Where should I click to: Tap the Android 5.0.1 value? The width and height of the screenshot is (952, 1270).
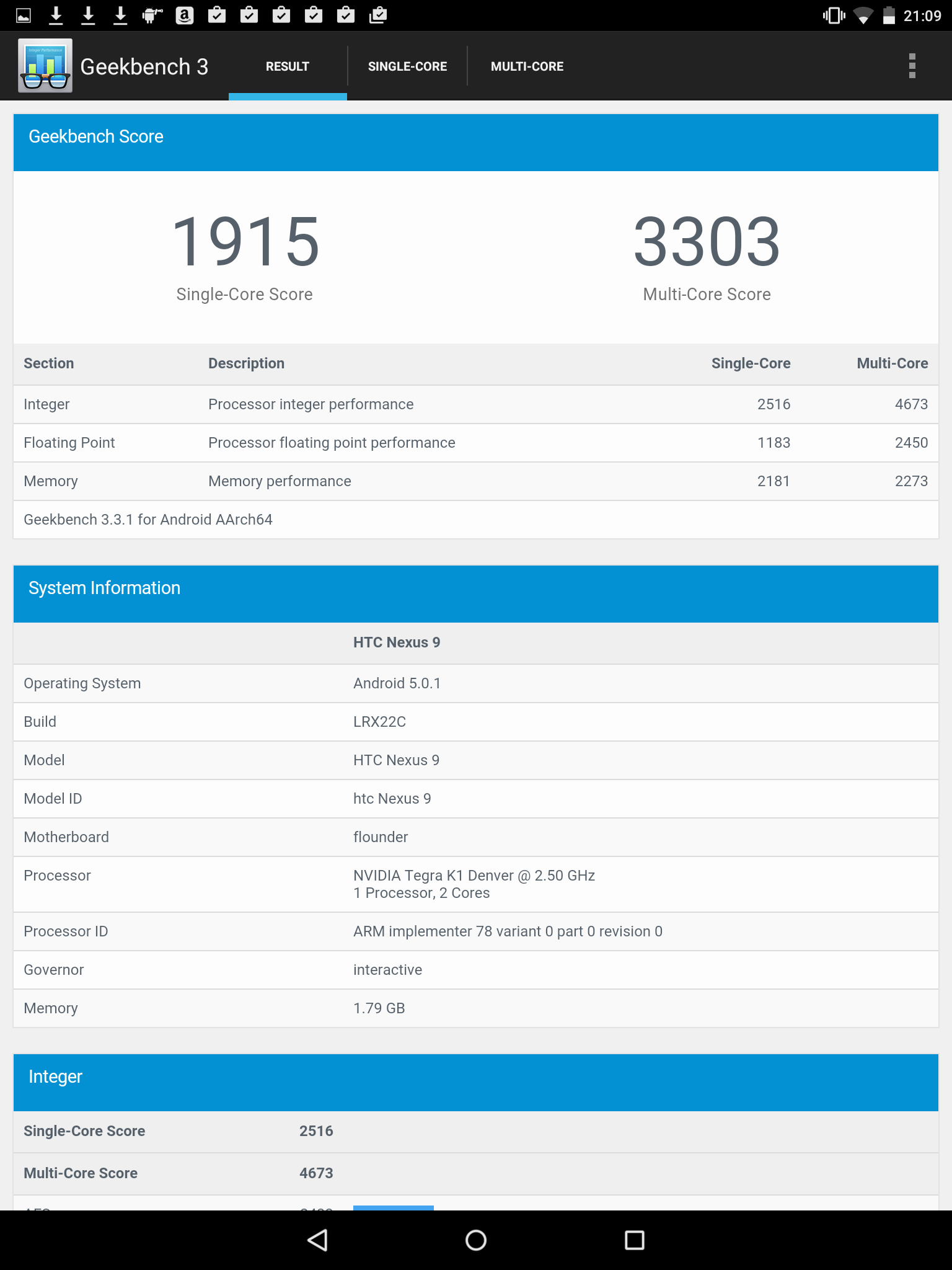pos(397,683)
